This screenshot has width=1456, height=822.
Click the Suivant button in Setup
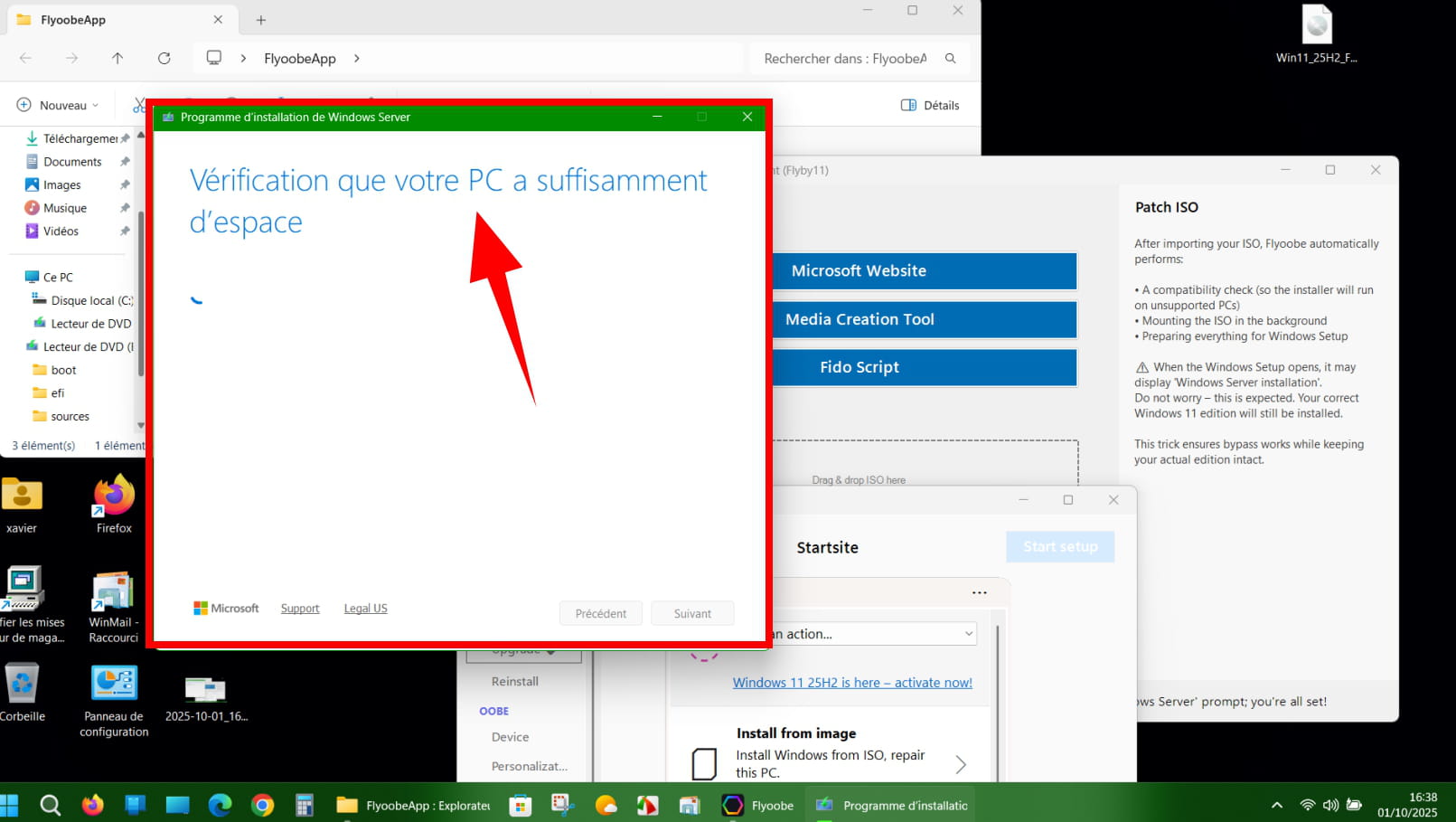pyautogui.click(x=692, y=613)
